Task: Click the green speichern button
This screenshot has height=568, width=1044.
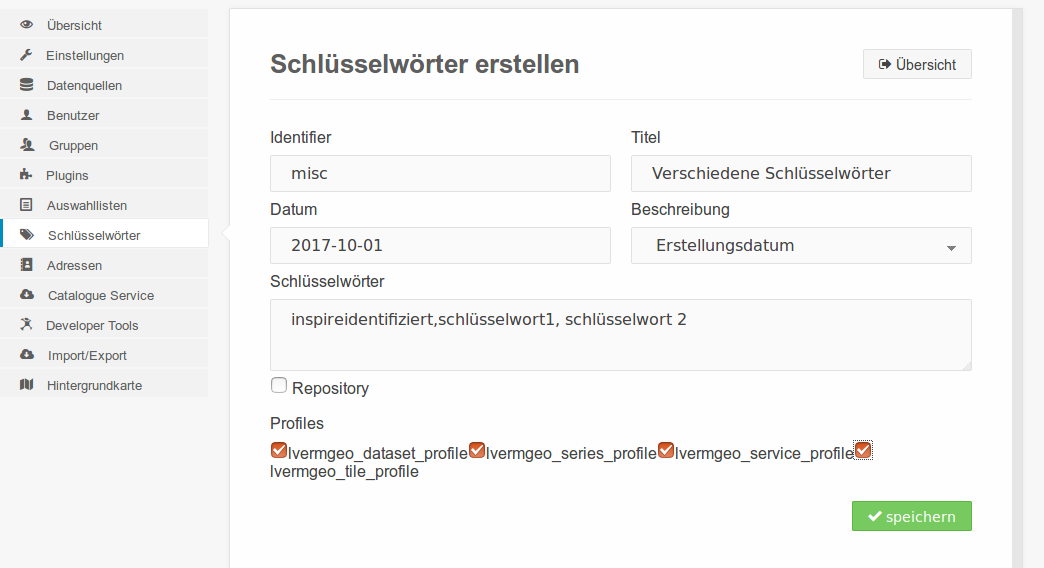Action: [912, 516]
